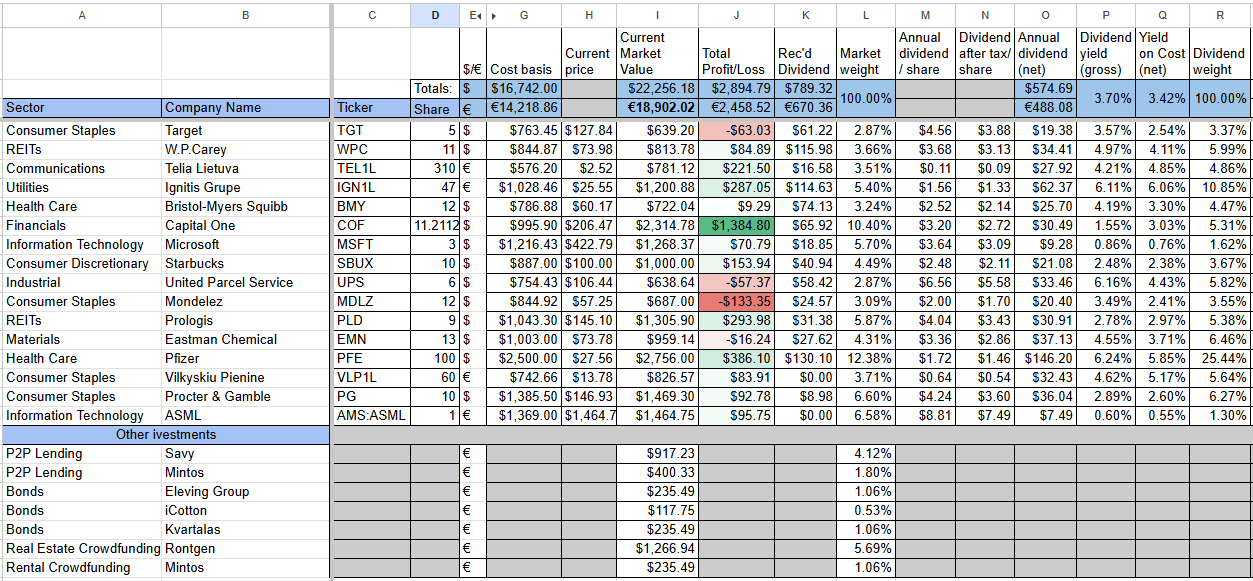Select the MSFT ticker cell
The height and width of the screenshot is (581, 1253).
pos(371,245)
